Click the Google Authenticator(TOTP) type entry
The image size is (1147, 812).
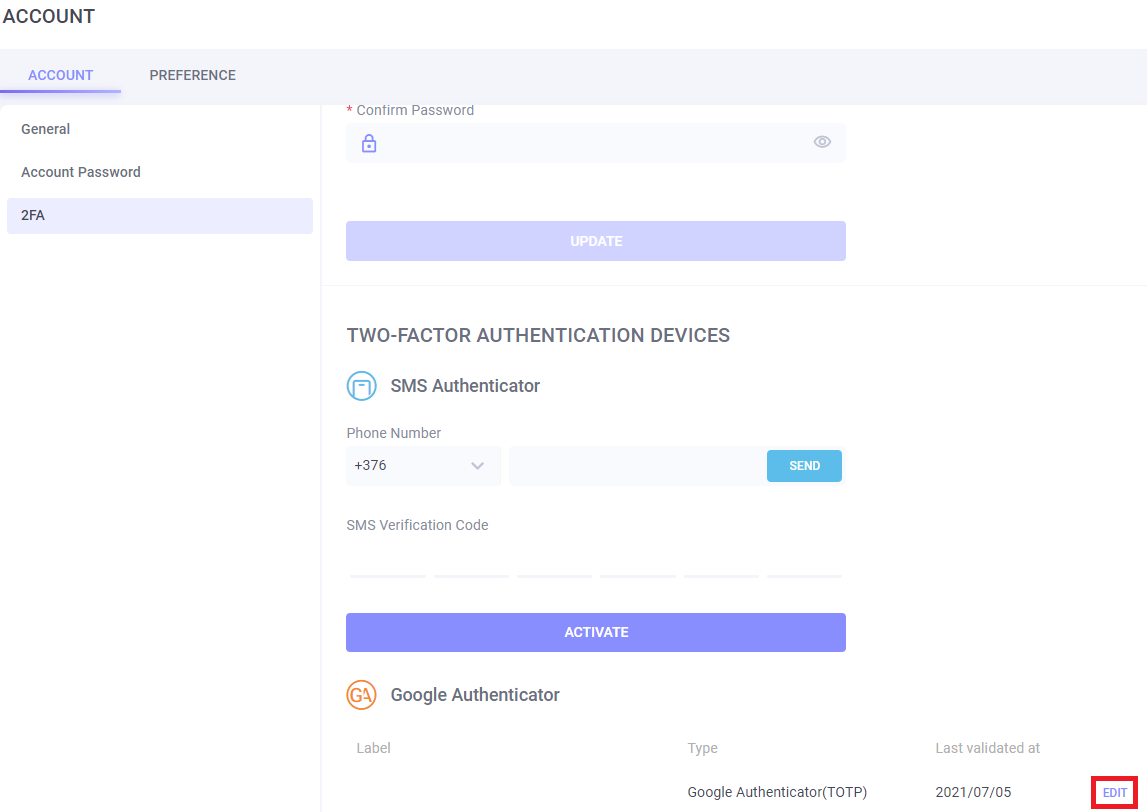[777, 792]
